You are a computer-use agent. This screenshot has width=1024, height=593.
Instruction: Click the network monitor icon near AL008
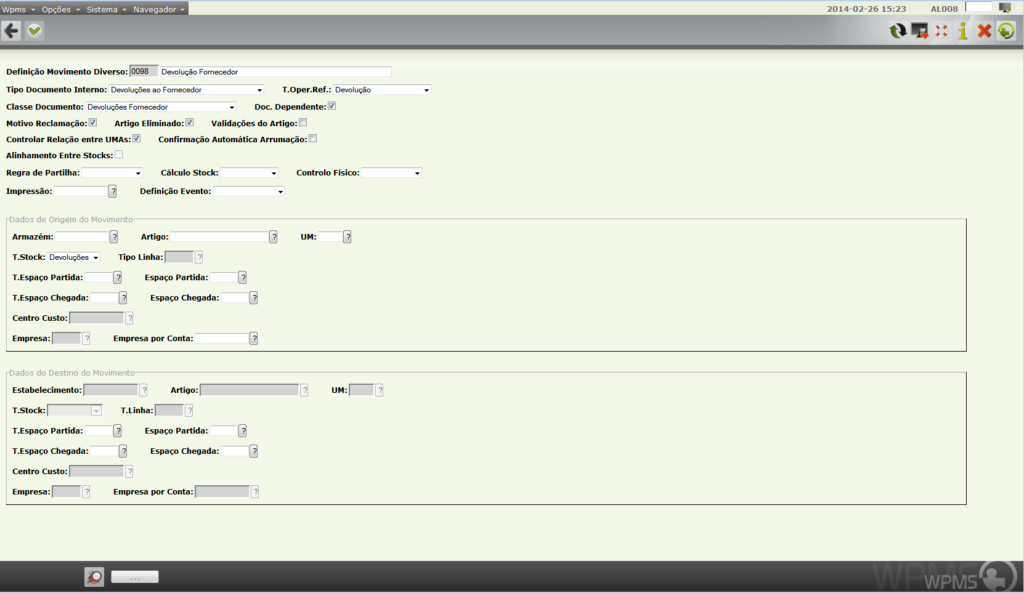click(1005, 8)
